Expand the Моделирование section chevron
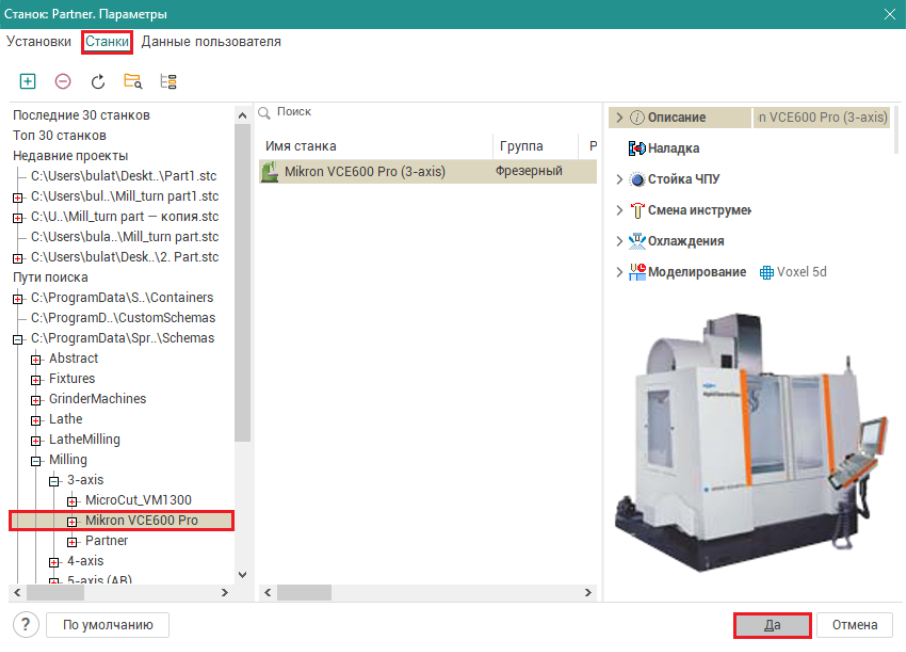This screenshot has width=906, height=652. 620,272
